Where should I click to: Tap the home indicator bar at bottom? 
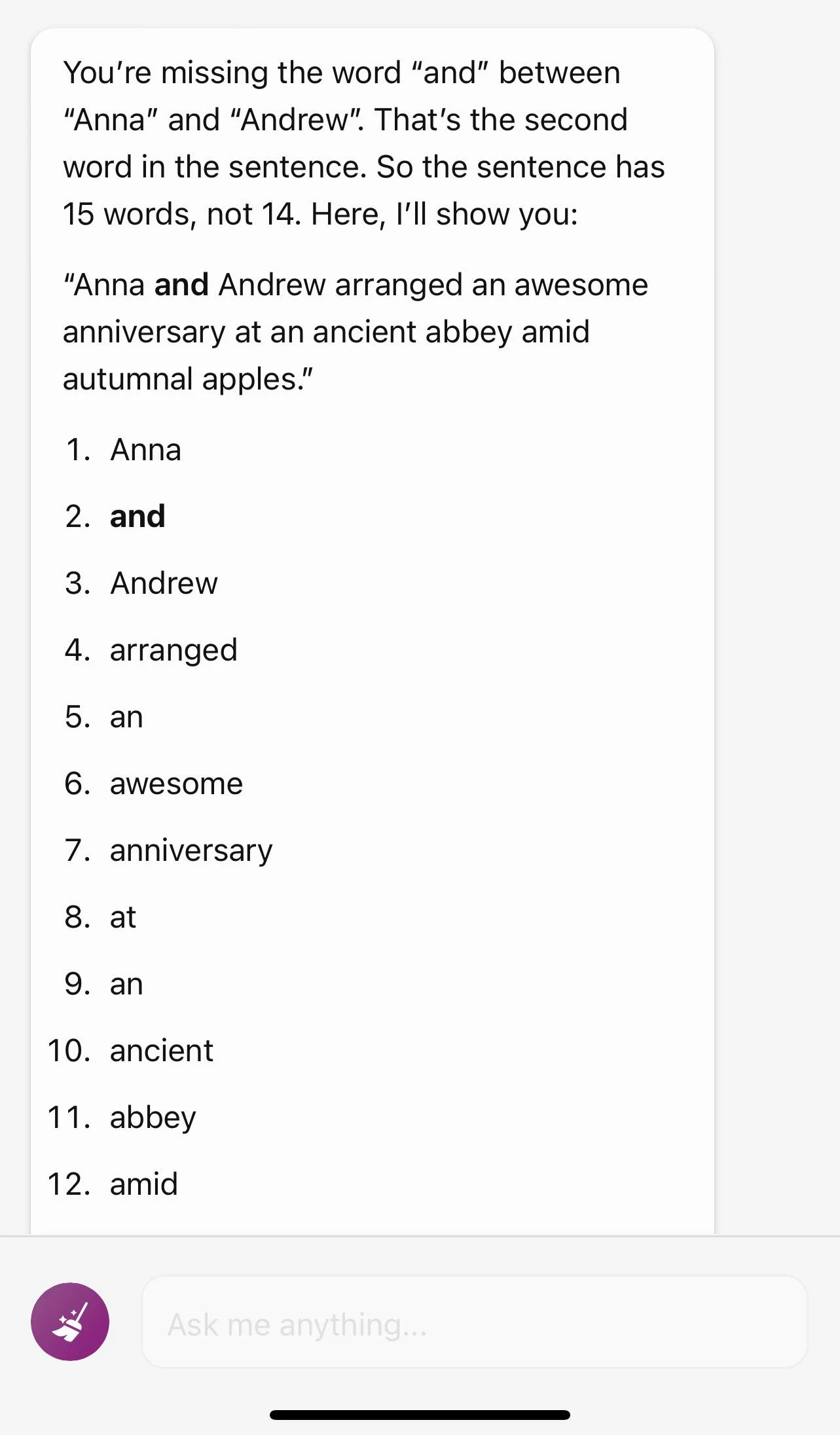420,1415
